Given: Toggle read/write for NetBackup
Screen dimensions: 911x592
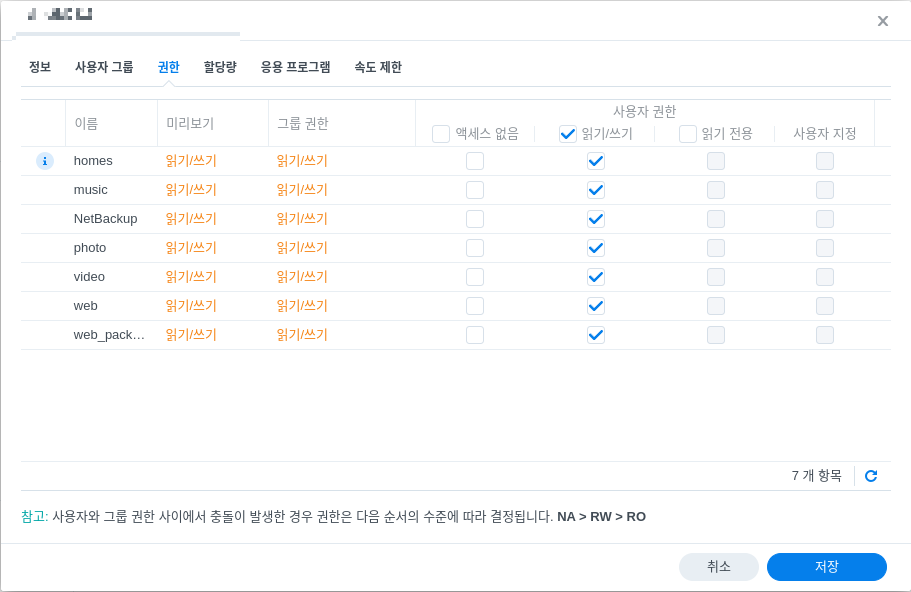Looking at the screenshot, I should click(x=596, y=219).
